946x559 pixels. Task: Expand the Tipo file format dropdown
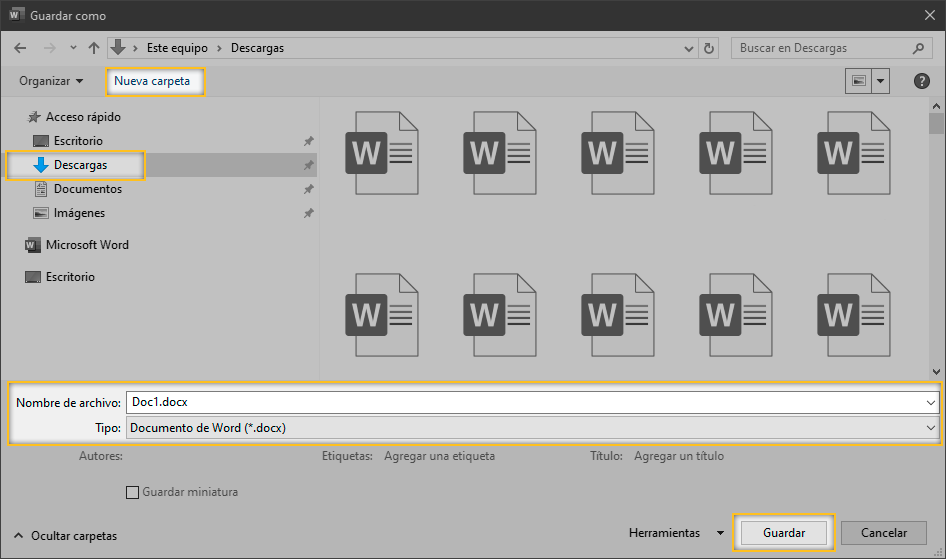(931, 427)
